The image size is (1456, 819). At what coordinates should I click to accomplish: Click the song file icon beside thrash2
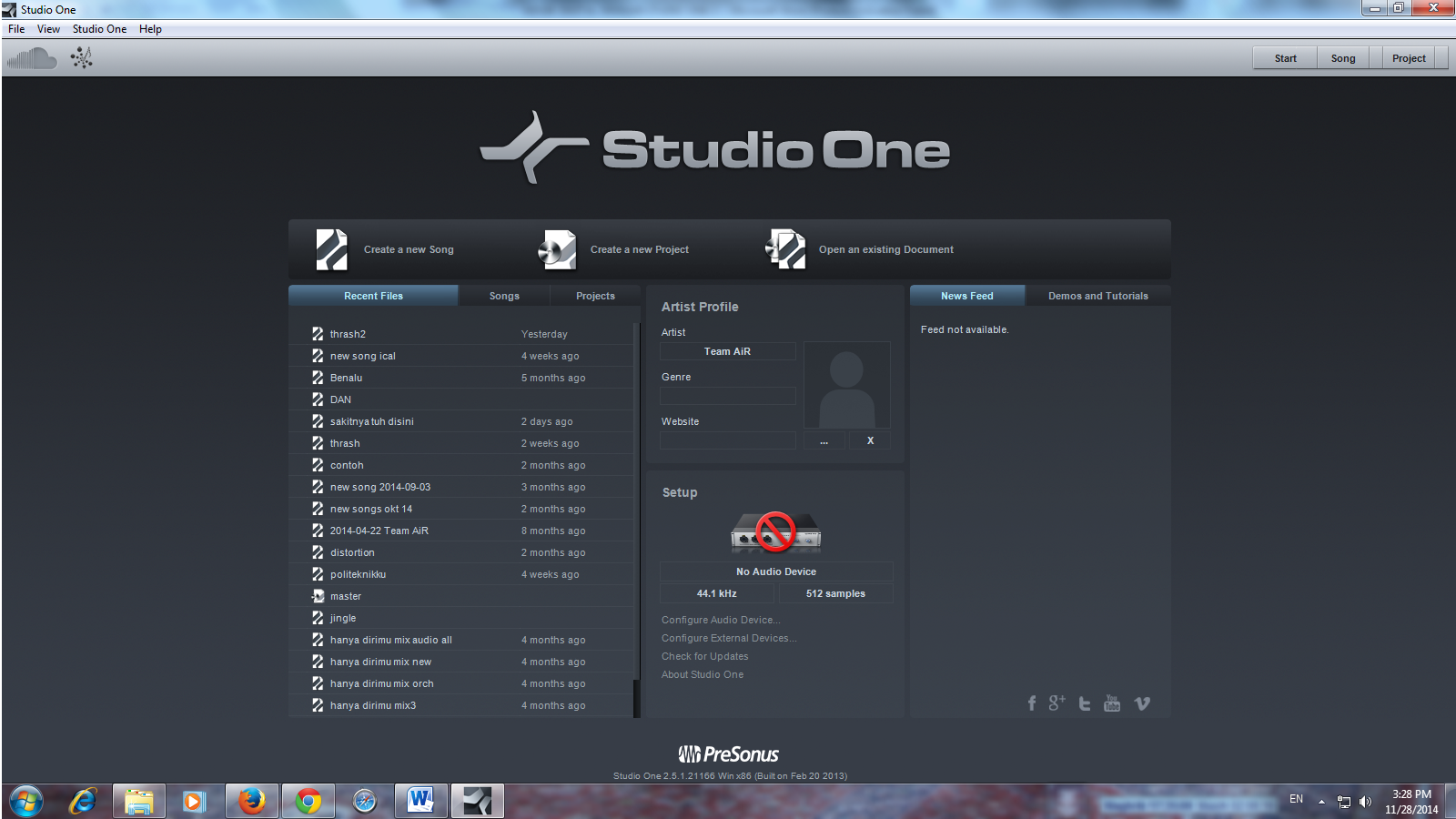(x=318, y=334)
